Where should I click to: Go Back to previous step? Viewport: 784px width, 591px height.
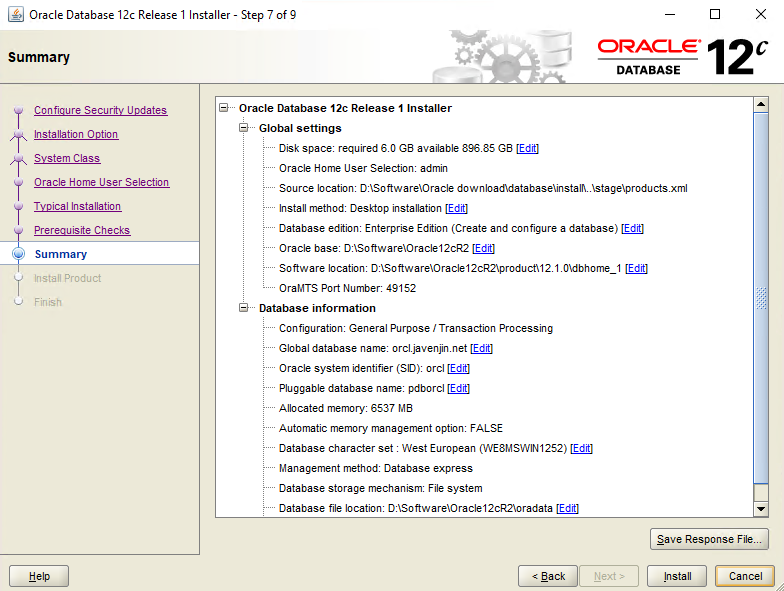click(x=548, y=576)
